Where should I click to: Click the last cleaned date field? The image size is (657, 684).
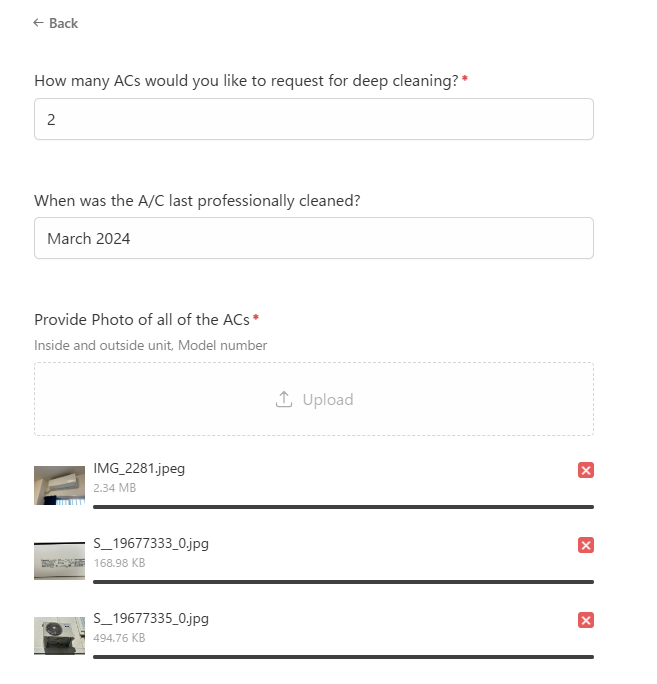(313, 239)
